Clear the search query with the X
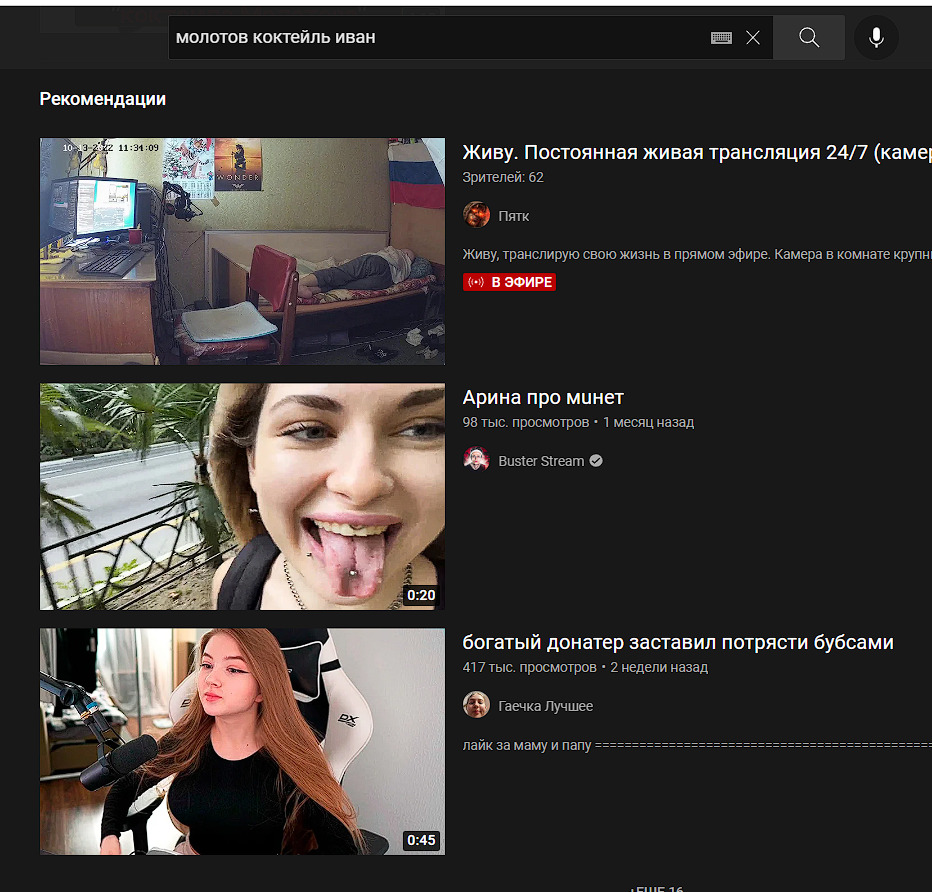The image size is (932, 892). click(753, 38)
